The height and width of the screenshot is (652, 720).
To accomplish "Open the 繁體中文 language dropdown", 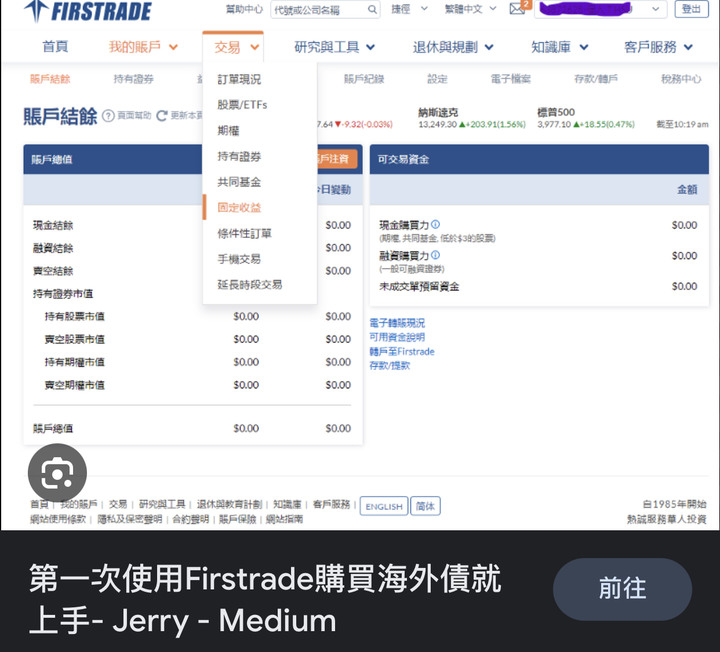I will [x=470, y=9].
